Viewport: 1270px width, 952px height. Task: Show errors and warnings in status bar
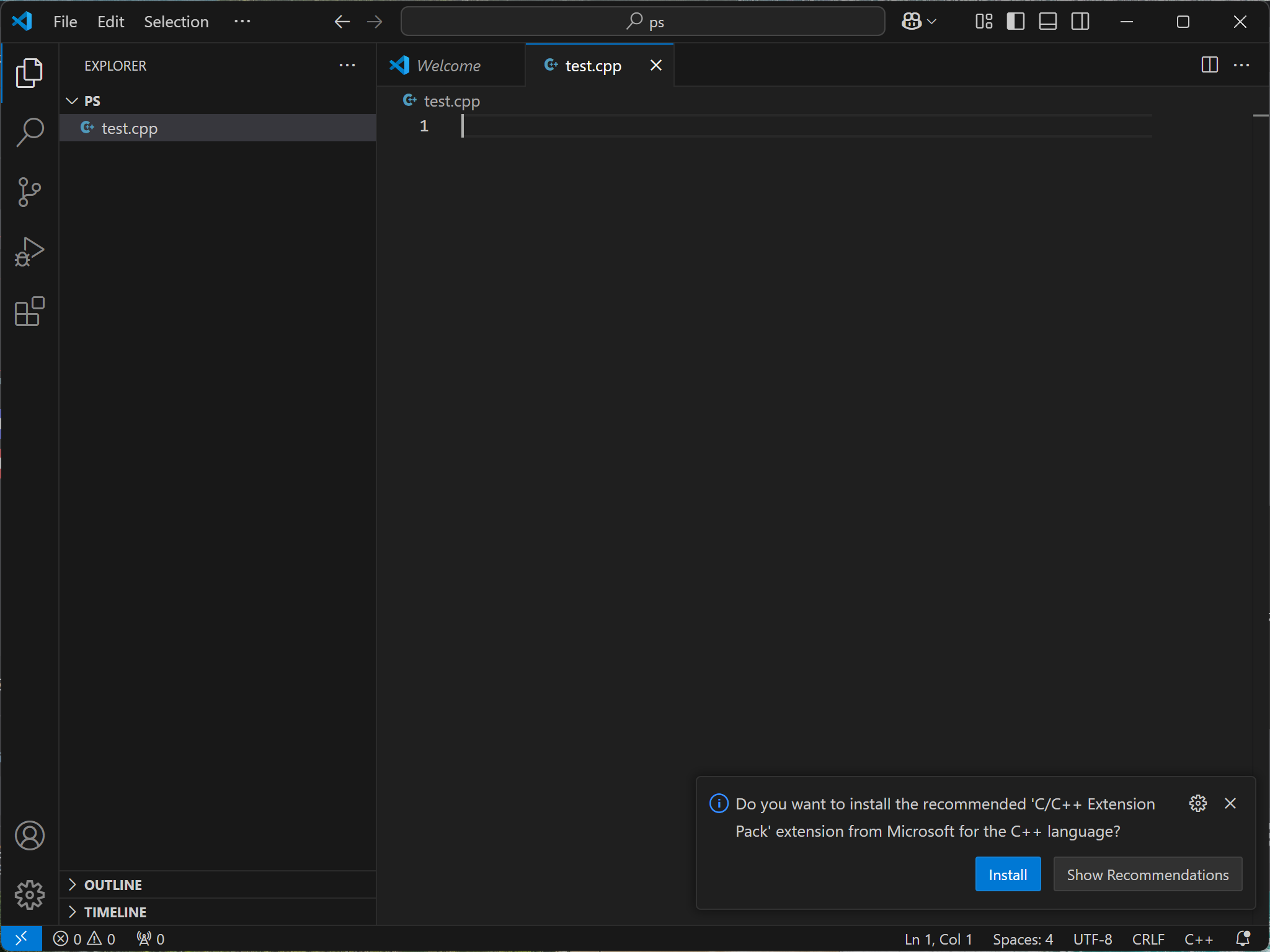click(x=84, y=939)
